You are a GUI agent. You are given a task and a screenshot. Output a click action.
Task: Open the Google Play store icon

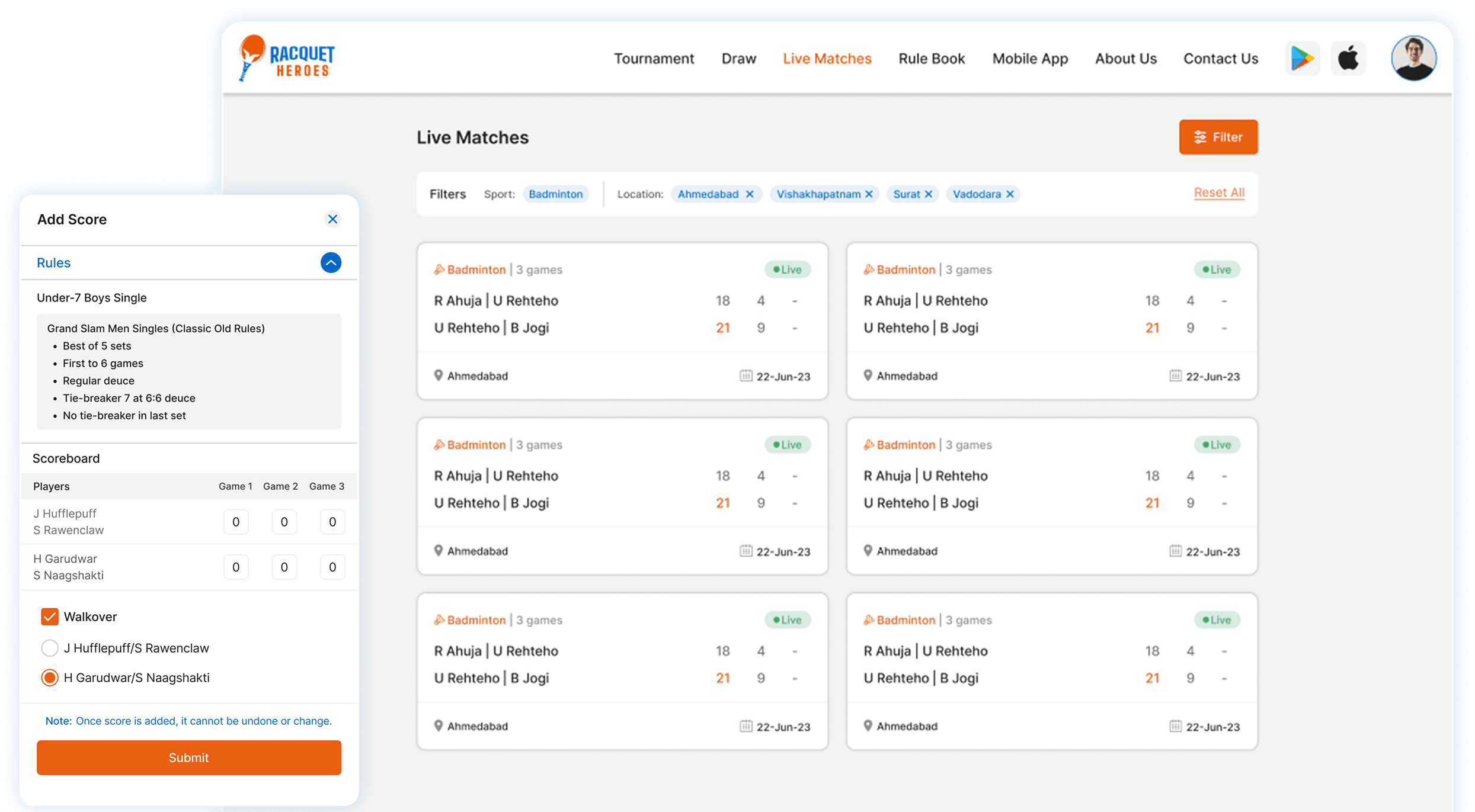[x=1302, y=59]
